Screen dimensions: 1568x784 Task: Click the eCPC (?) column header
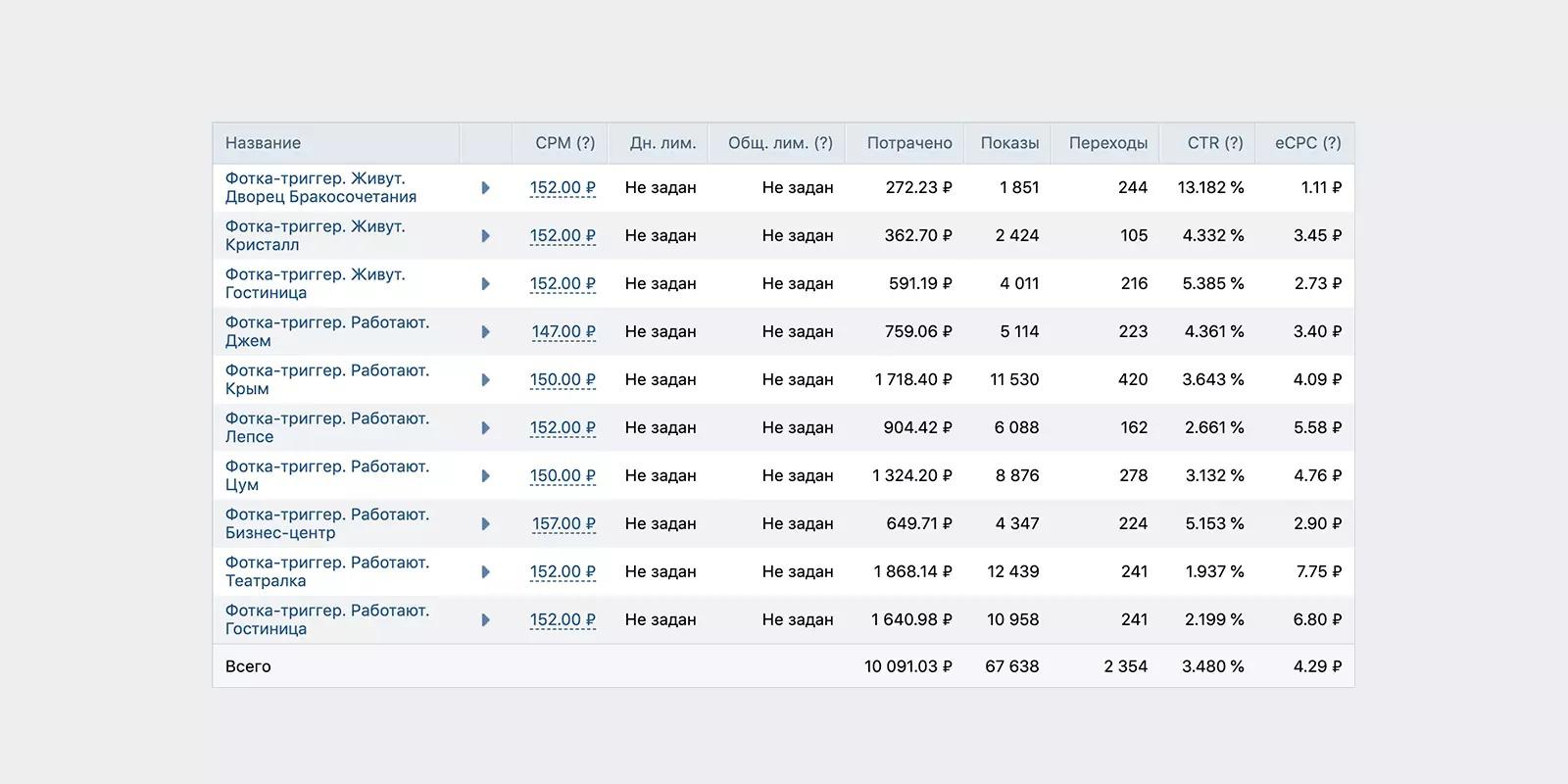[x=1308, y=143]
